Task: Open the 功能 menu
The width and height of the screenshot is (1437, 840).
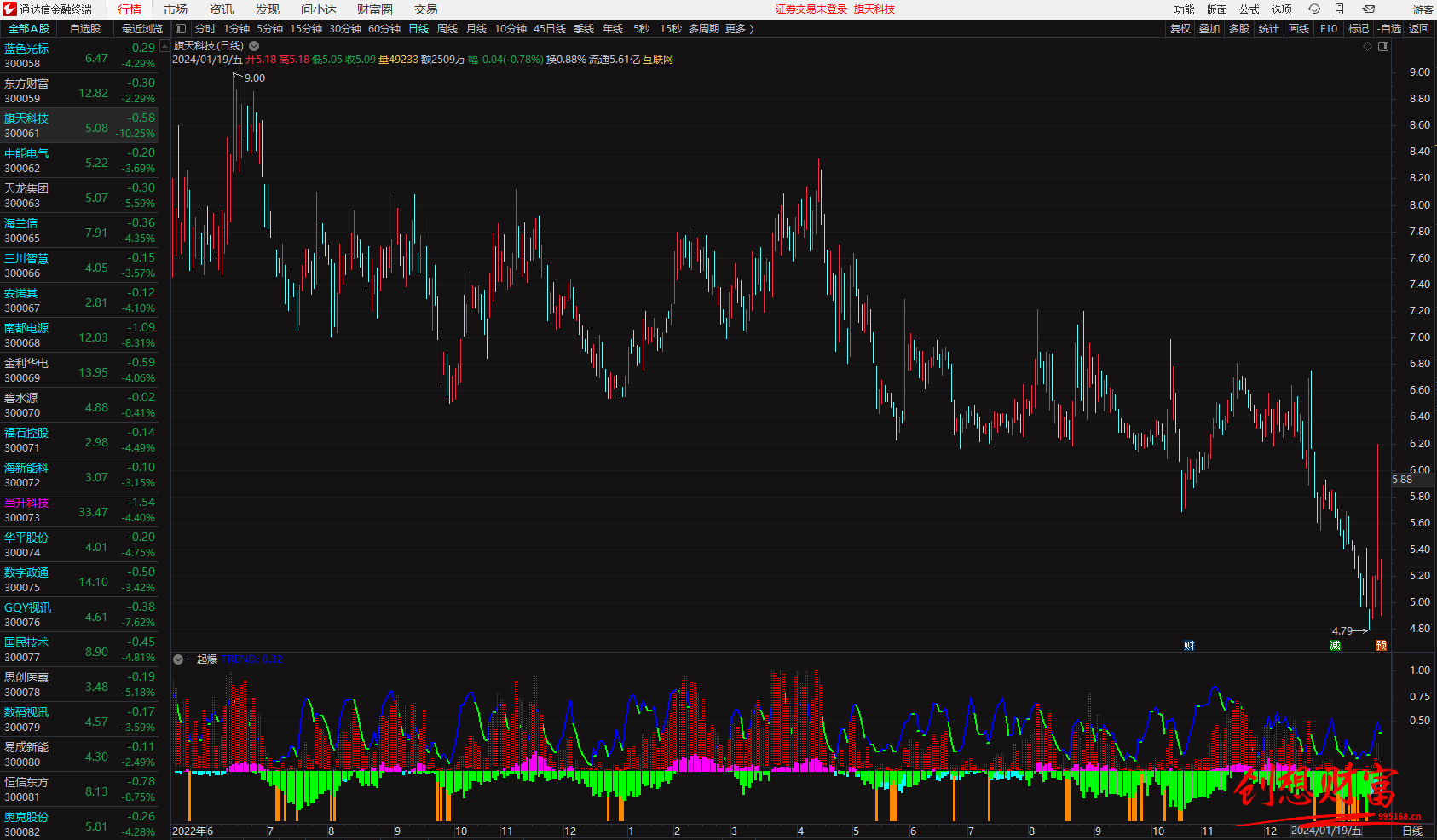Action: [1184, 9]
